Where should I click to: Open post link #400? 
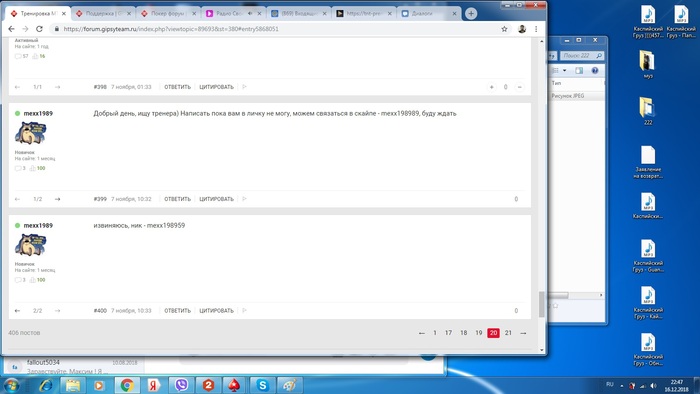pos(100,311)
